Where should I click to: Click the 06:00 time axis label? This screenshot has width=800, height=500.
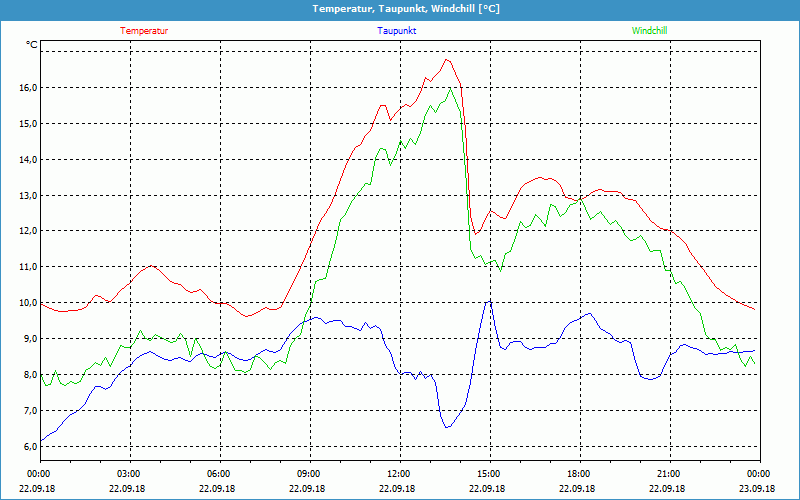[x=220, y=474]
